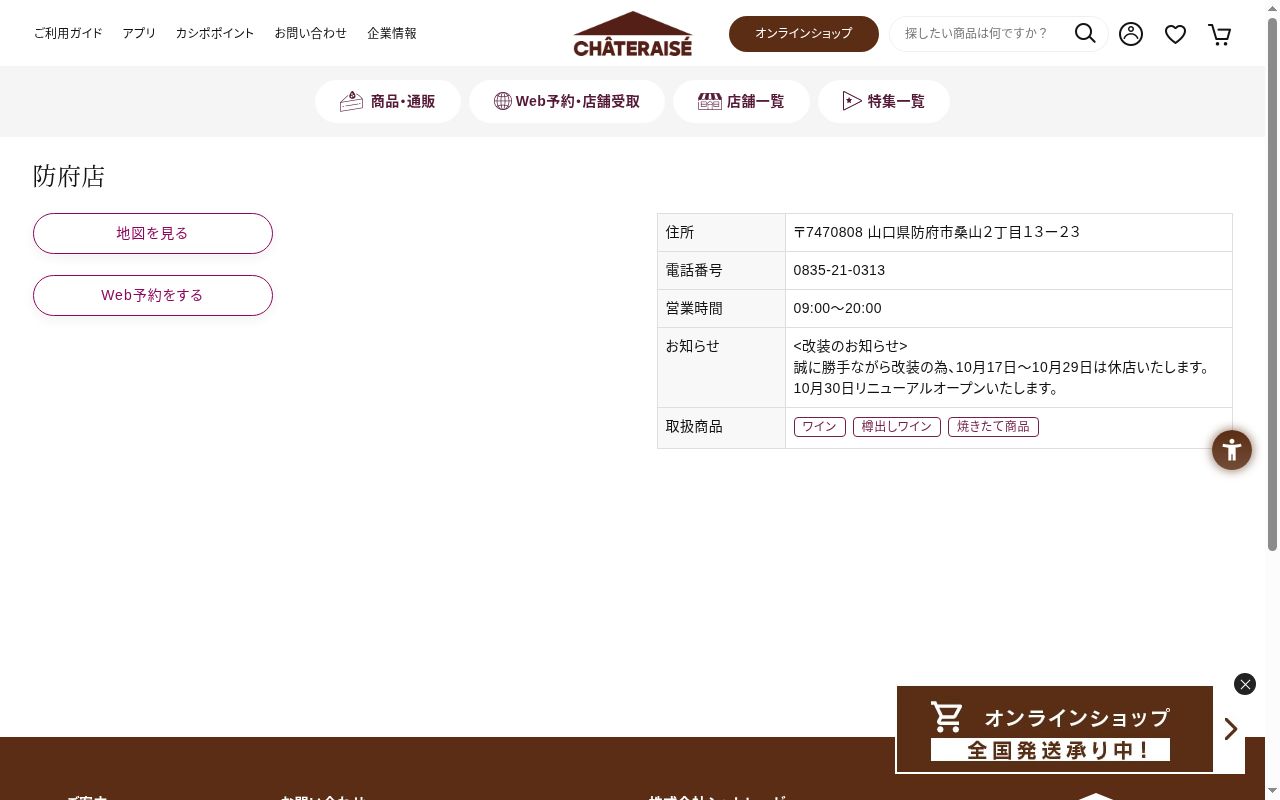This screenshot has height=800, width=1280.
Task: Open Web予約・店舗受取 menu
Action: click(x=567, y=101)
